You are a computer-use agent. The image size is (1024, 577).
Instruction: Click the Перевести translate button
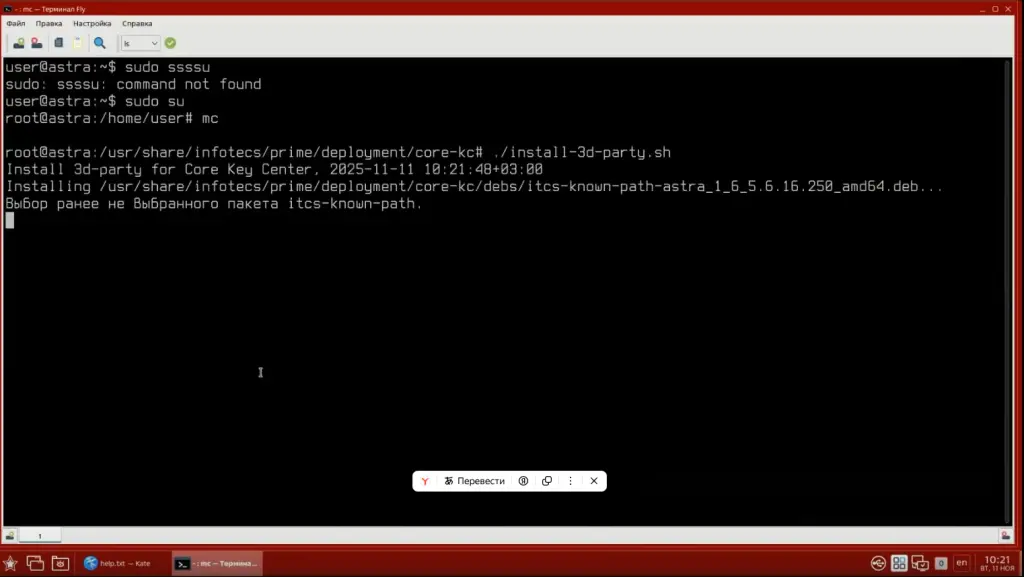[474, 481]
